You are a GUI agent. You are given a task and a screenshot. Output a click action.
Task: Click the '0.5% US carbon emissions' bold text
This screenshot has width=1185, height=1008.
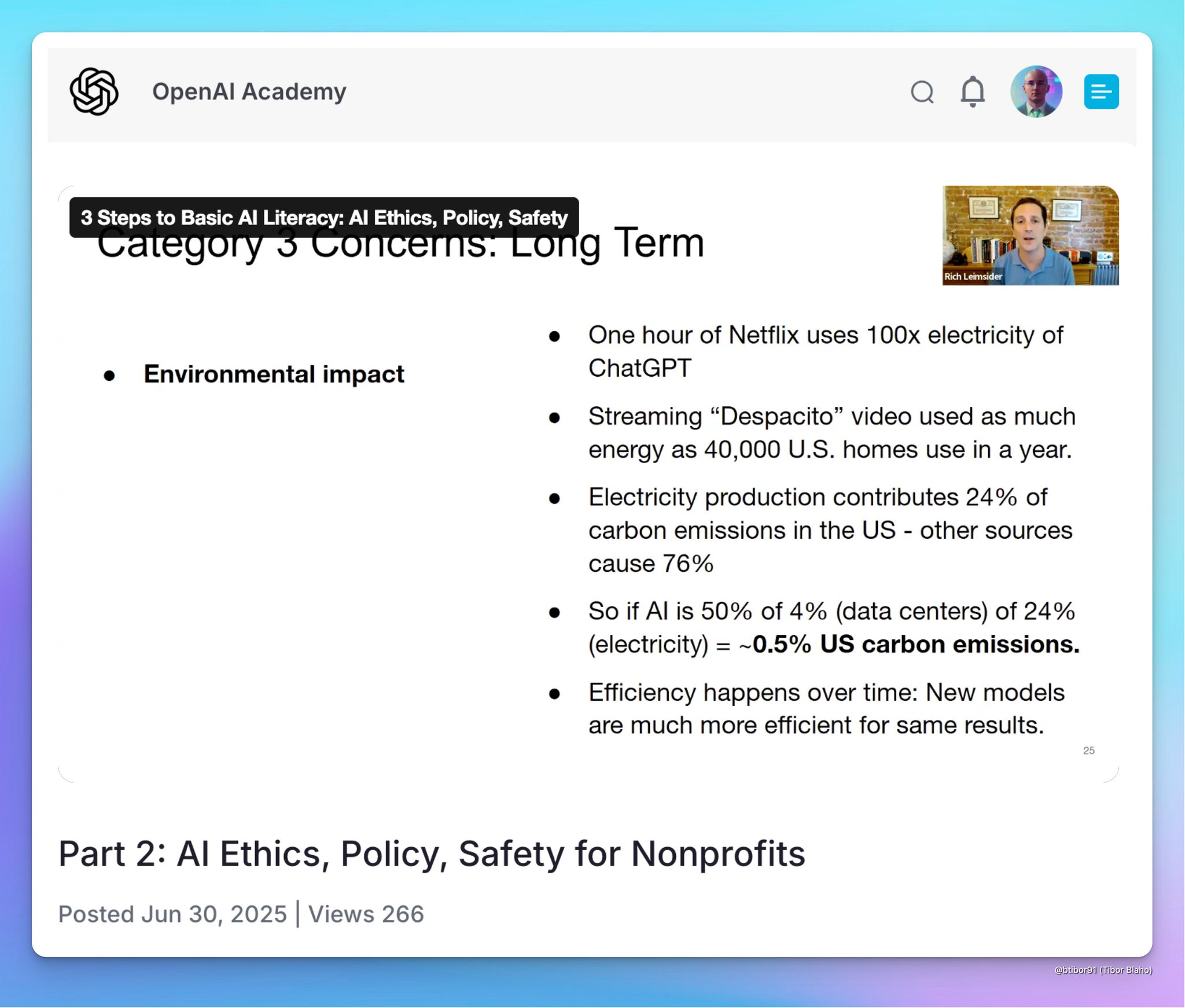pos(915,644)
